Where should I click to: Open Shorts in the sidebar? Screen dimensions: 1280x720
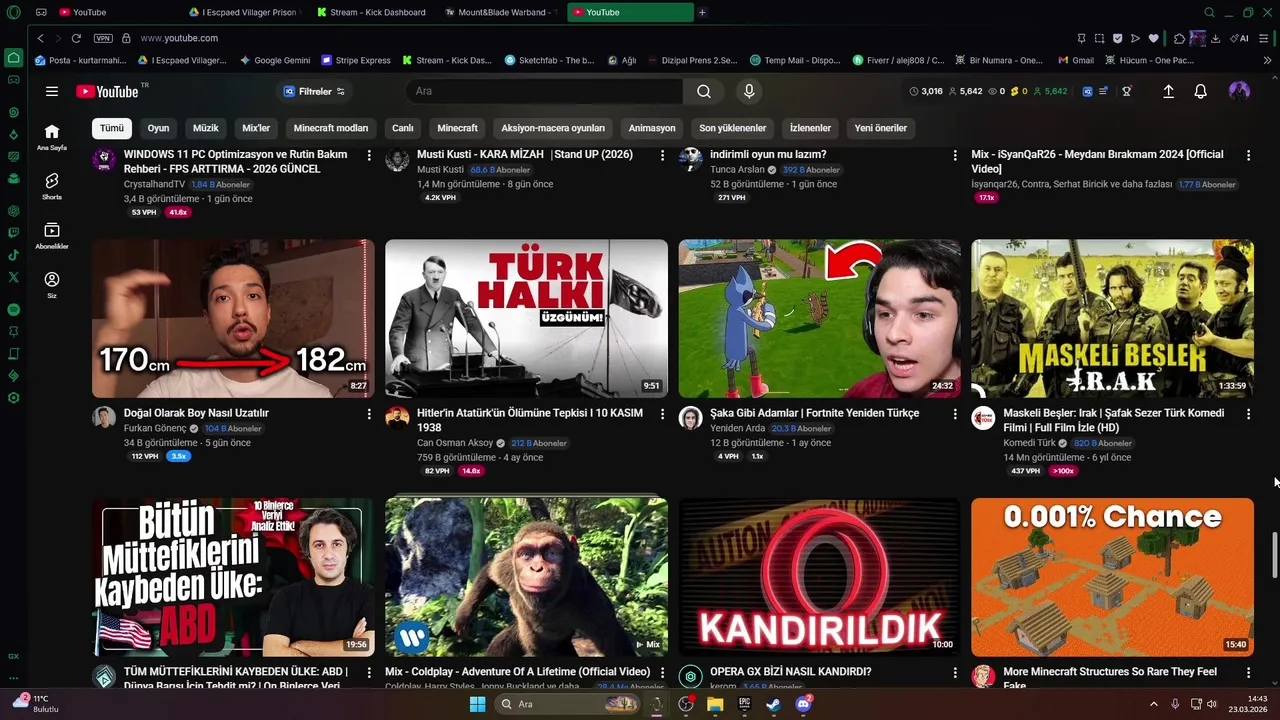click(x=52, y=186)
